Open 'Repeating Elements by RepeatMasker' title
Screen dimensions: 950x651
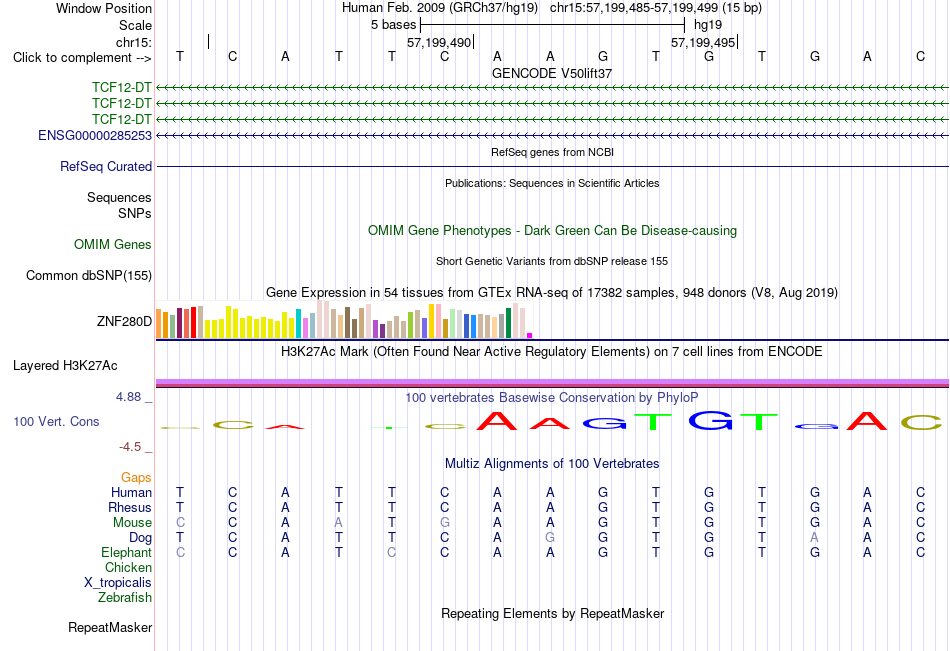coord(553,613)
